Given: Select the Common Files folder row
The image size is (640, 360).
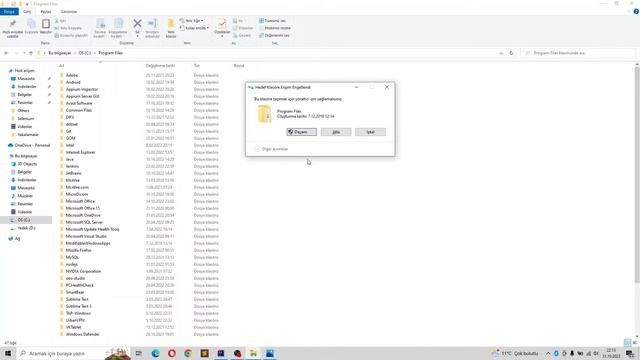Looking at the screenshot, I should click(x=139, y=110).
